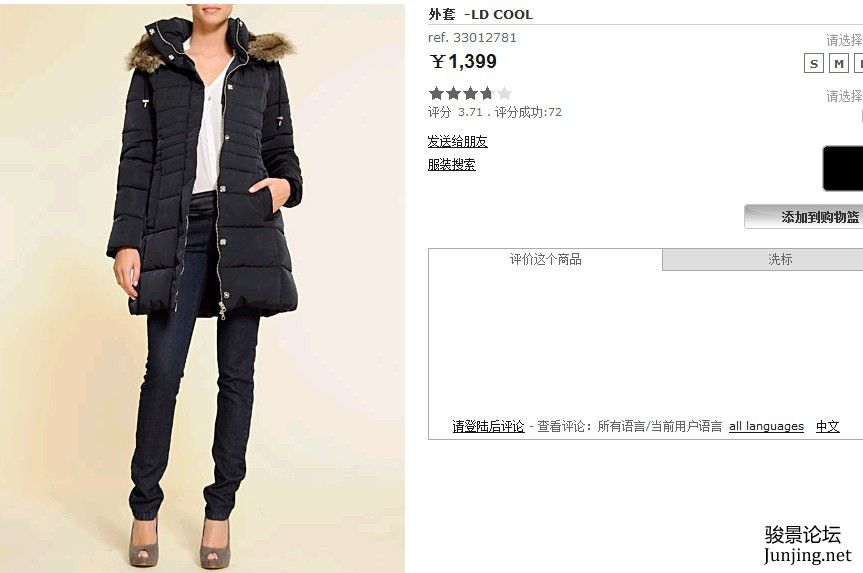Click the first rating star
This screenshot has width=863, height=573.
(436, 93)
